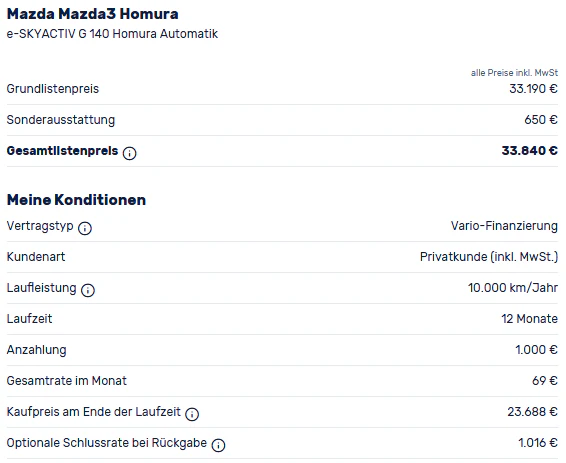Screen dimensions: 566x463
Task: Click the Privatkunde (inkl. MwSt.) value
Action: 489,257
